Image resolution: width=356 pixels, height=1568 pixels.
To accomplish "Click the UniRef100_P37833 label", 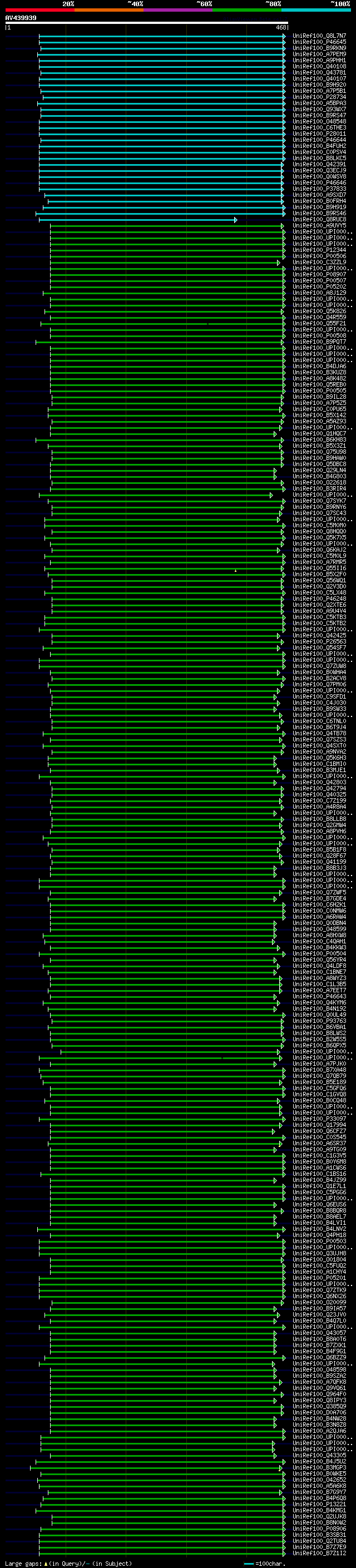I will [x=319, y=189].
